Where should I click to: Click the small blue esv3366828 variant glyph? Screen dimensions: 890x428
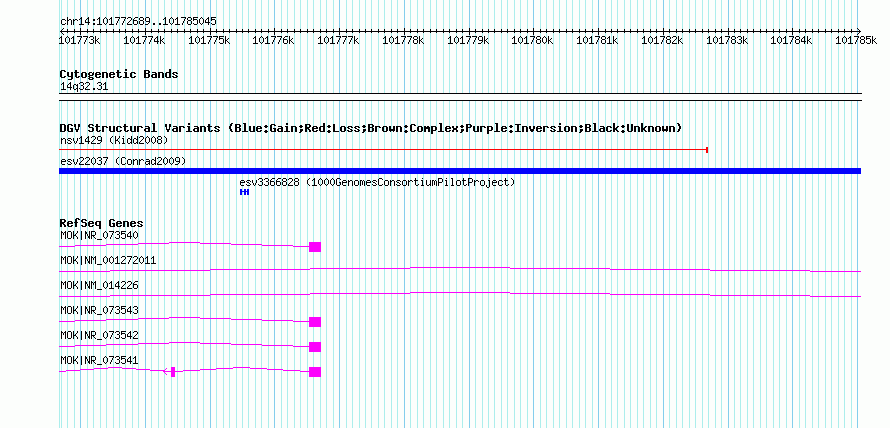pos(244,192)
